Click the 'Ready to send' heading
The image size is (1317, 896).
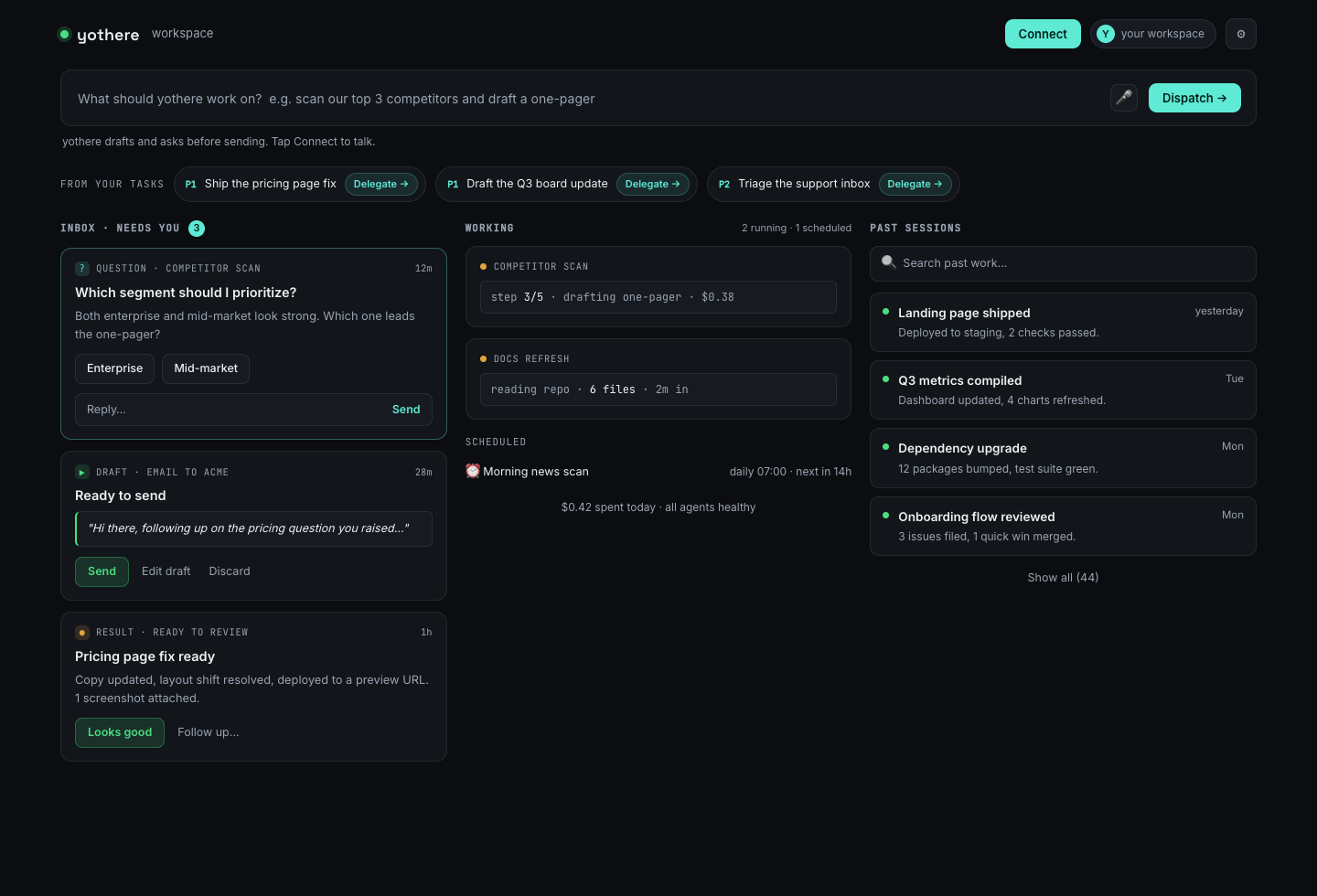121,496
